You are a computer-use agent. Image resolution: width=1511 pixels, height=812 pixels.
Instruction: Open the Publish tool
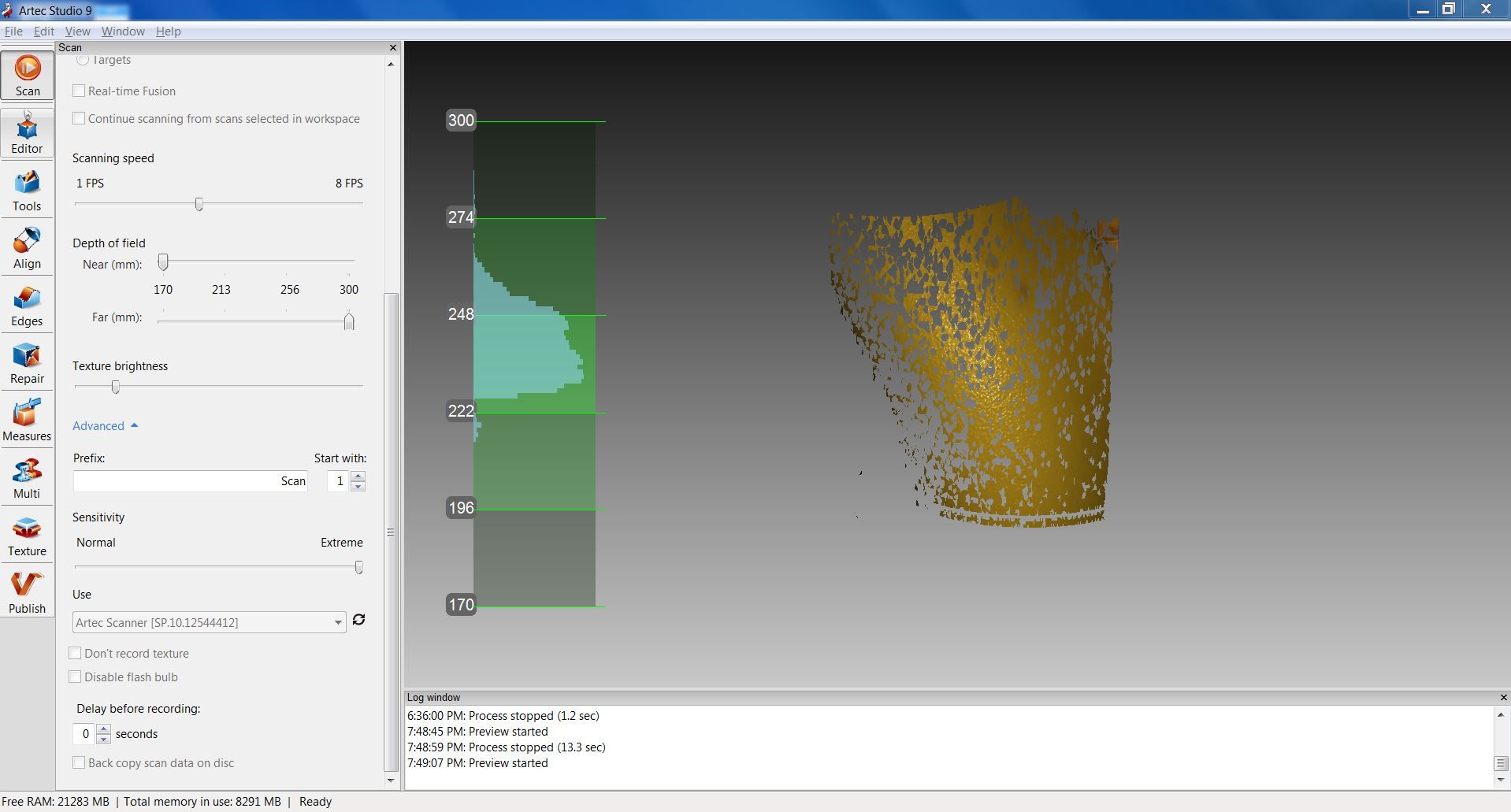pyautogui.click(x=27, y=592)
